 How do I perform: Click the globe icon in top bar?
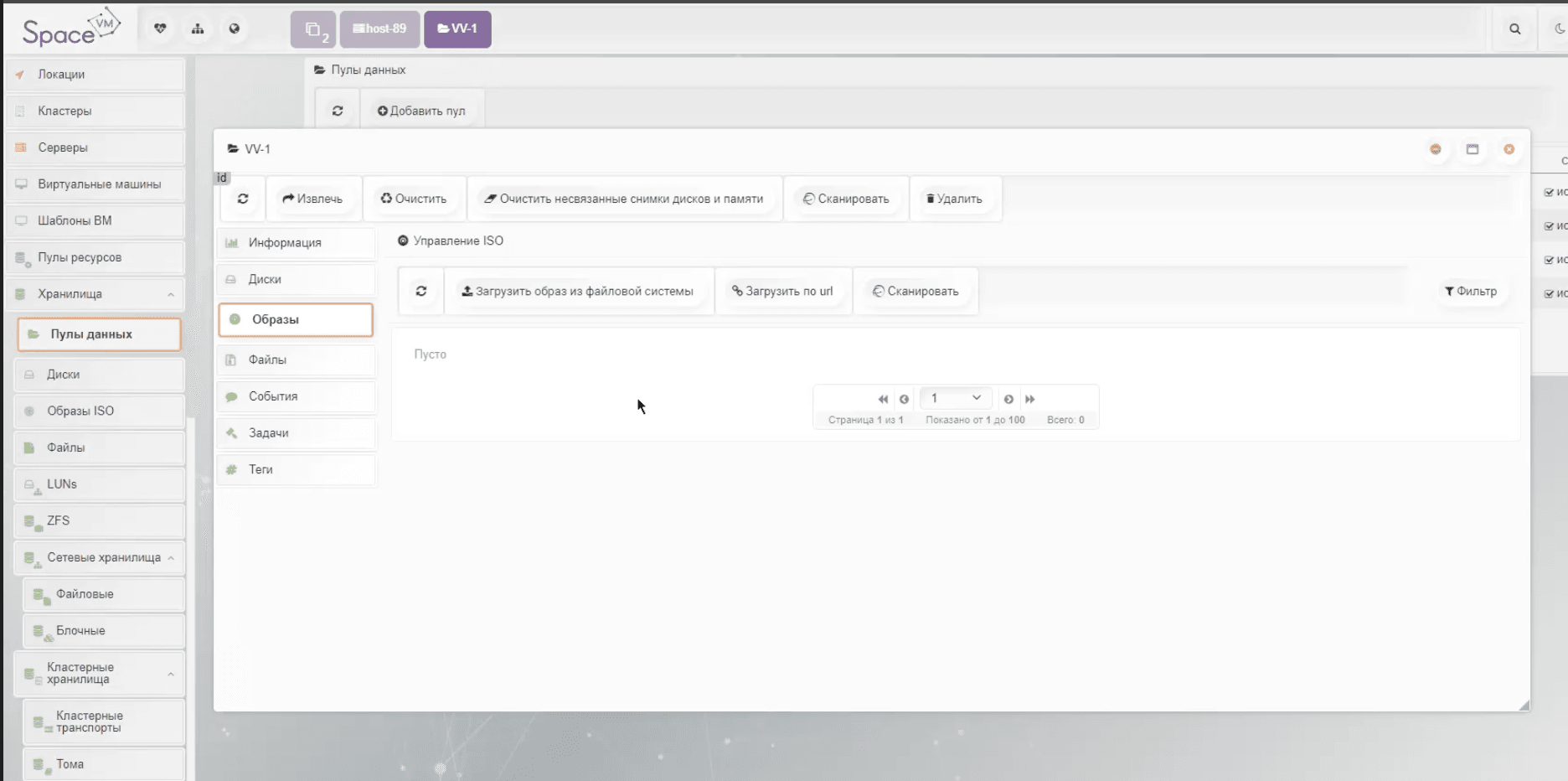tap(235, 28)
